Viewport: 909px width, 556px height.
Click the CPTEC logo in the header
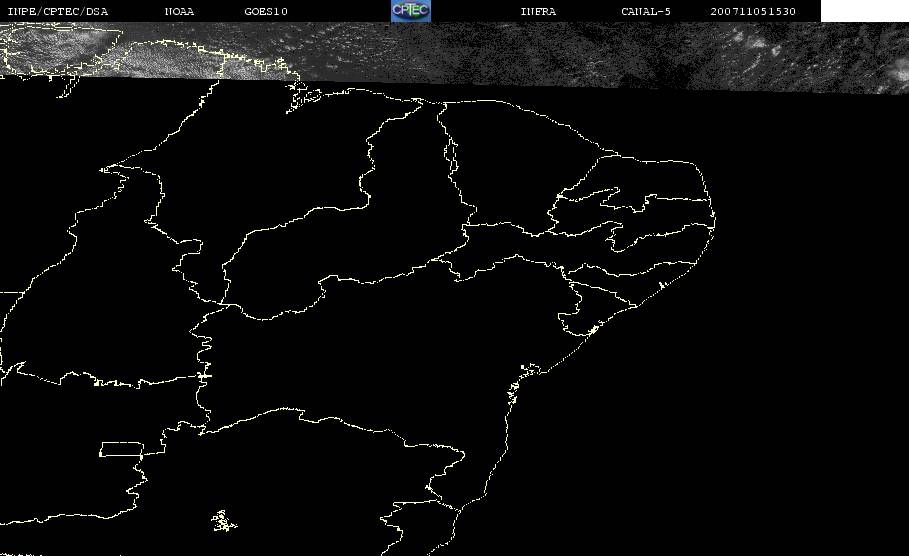[x=410, y=11]
